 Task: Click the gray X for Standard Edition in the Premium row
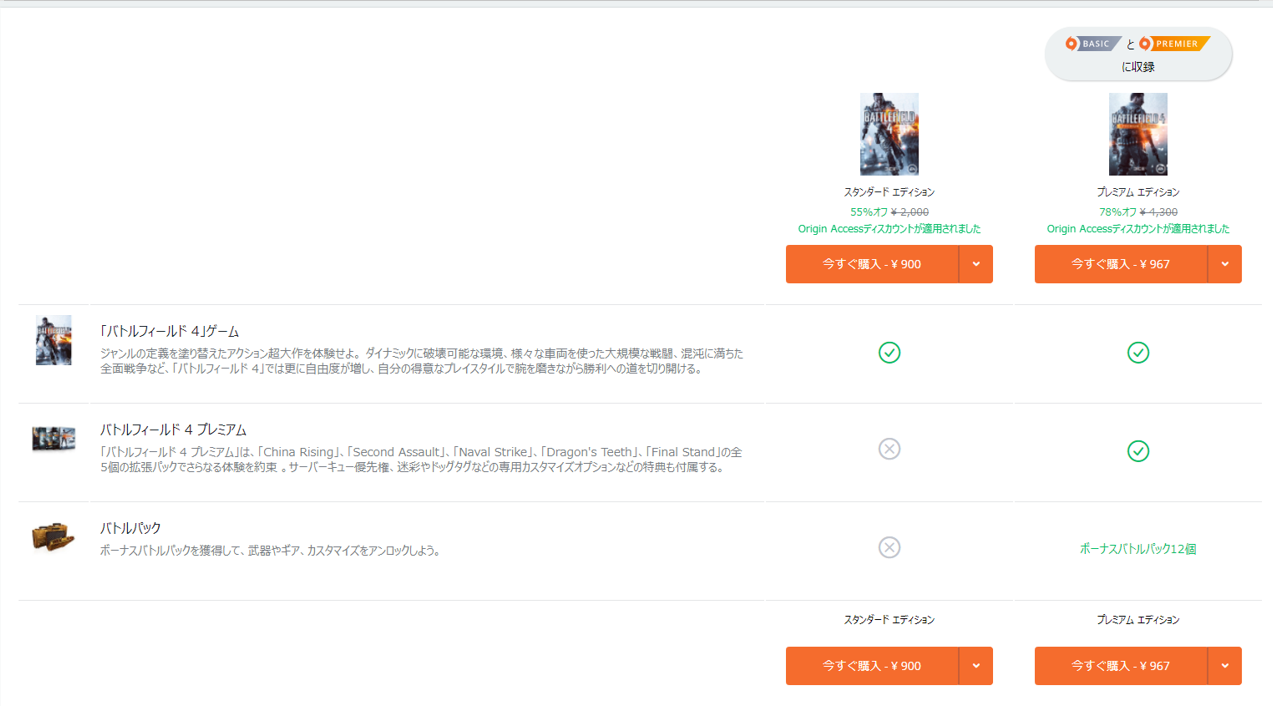click(889, 449)
